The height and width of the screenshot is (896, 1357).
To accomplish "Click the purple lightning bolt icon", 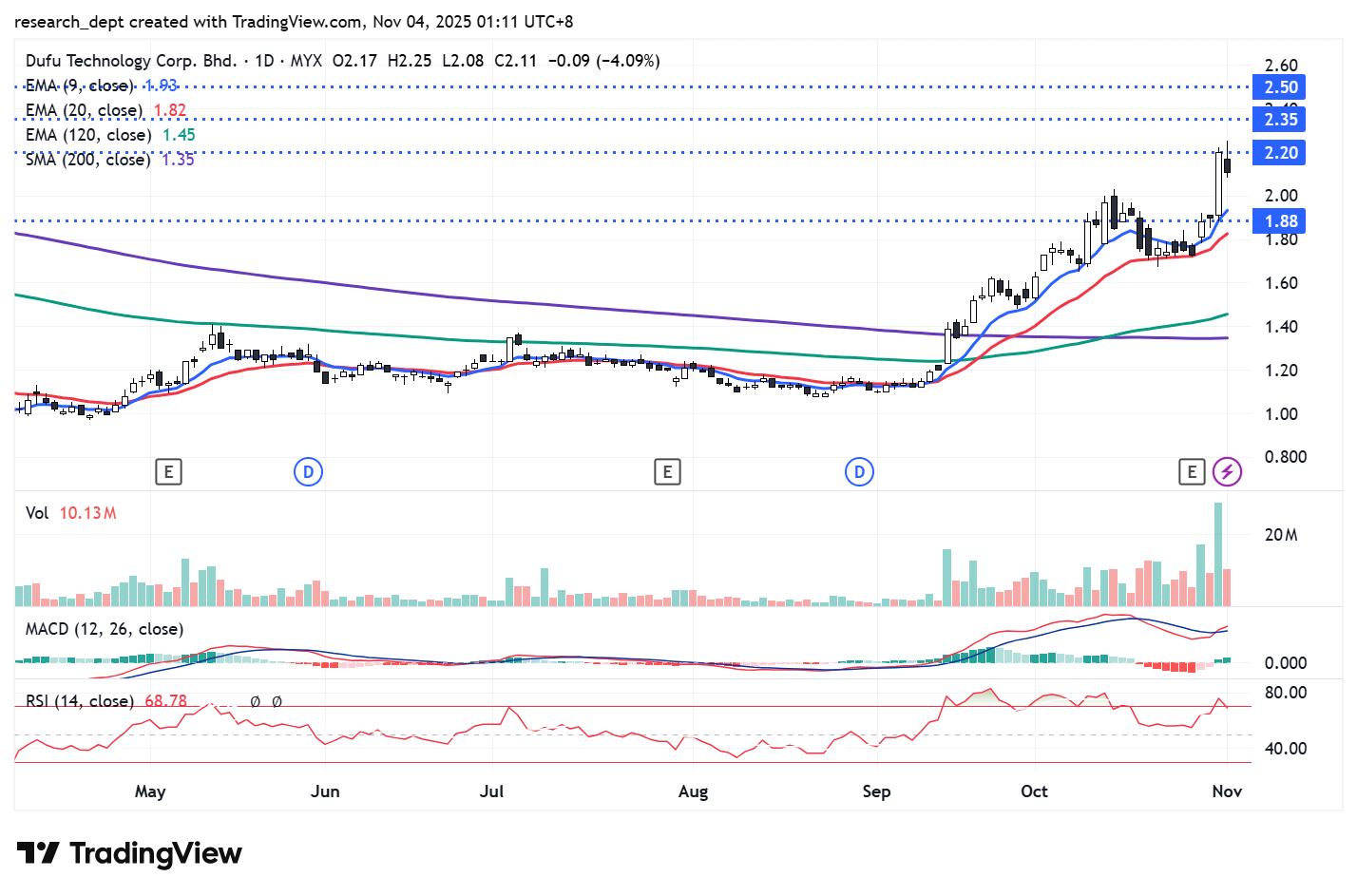I will coord(1227,471).
